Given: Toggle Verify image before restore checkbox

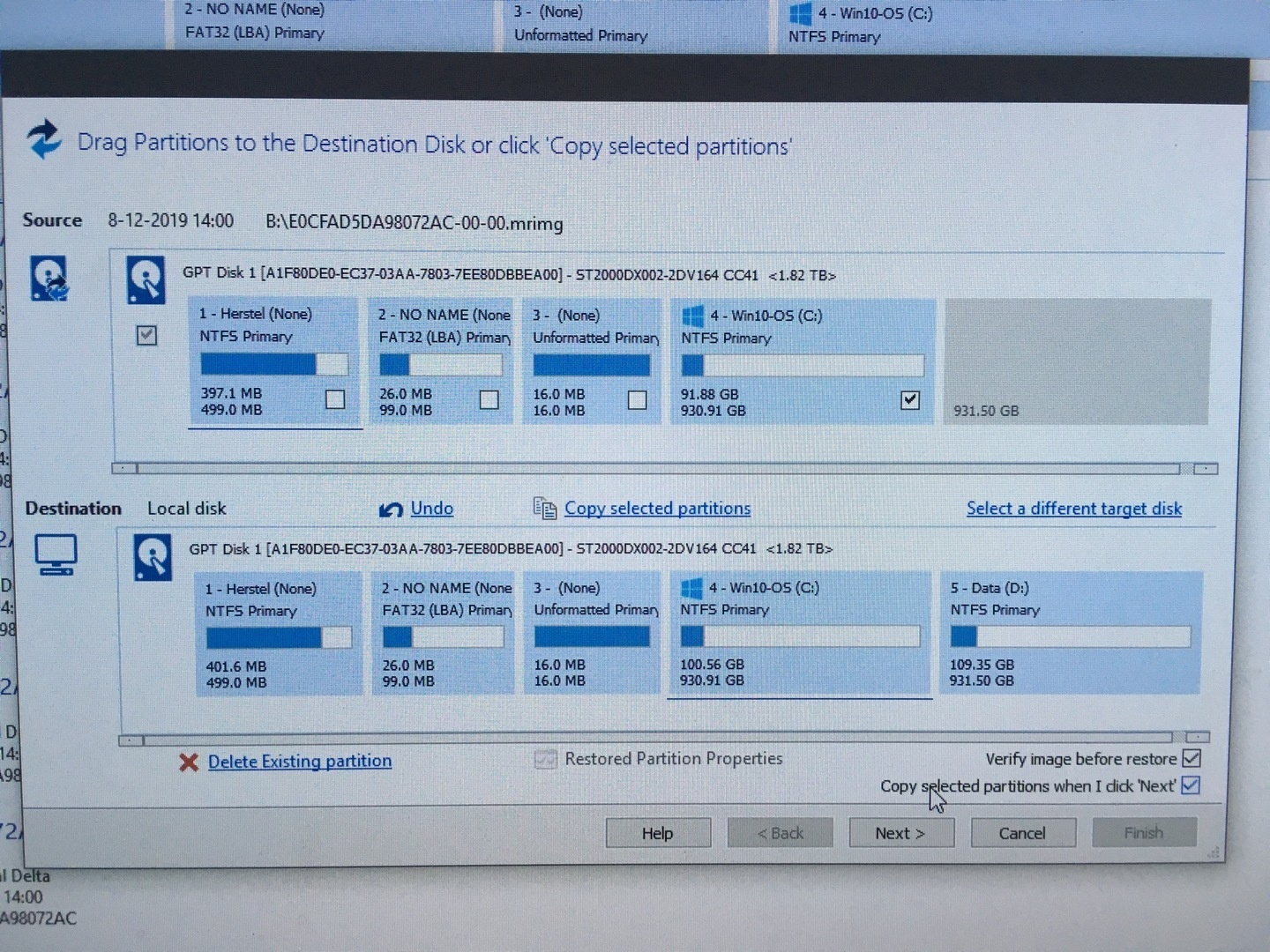Looking at the screenshot, I should pyautogui.click(x=1191, y=758).
